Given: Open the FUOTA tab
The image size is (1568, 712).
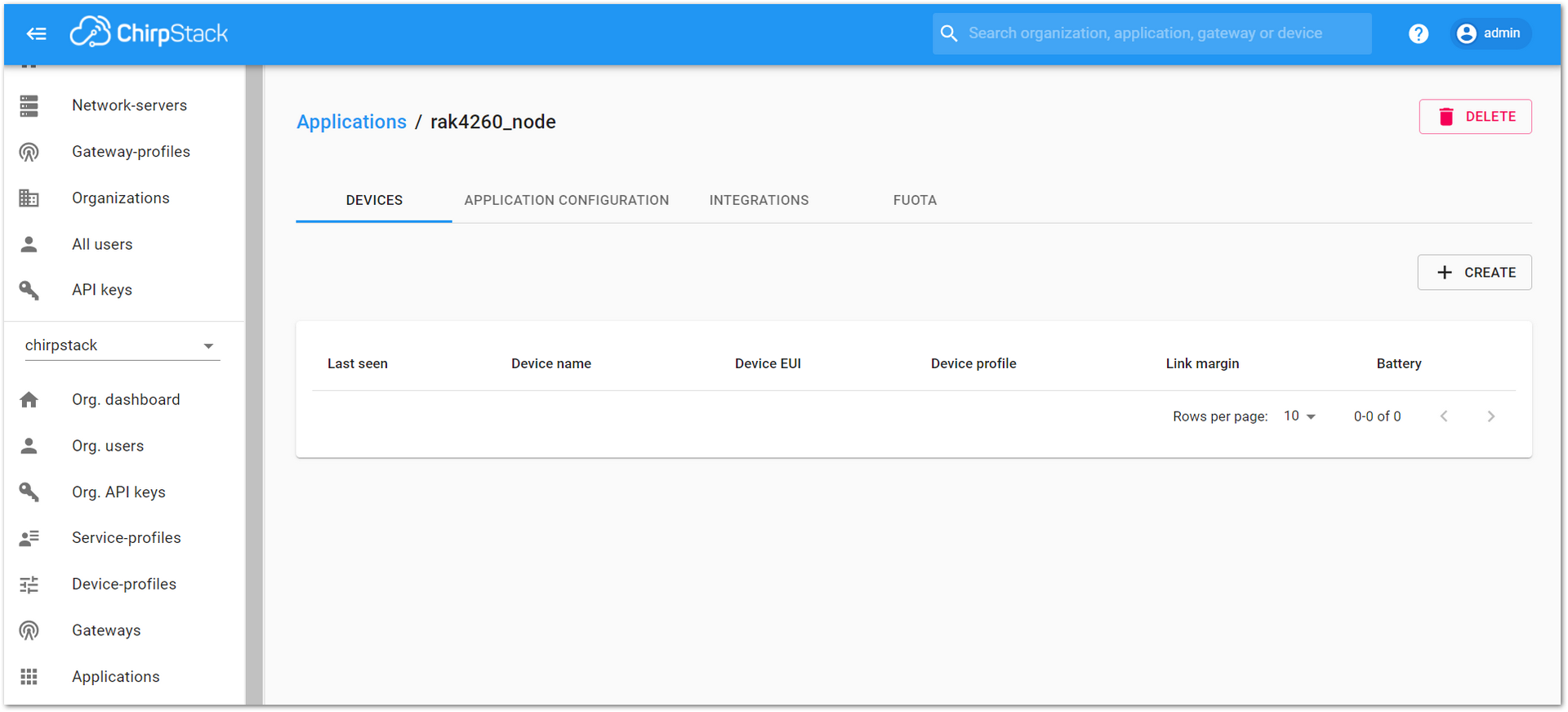Looking at the screenshot, I should click(915, 200).
